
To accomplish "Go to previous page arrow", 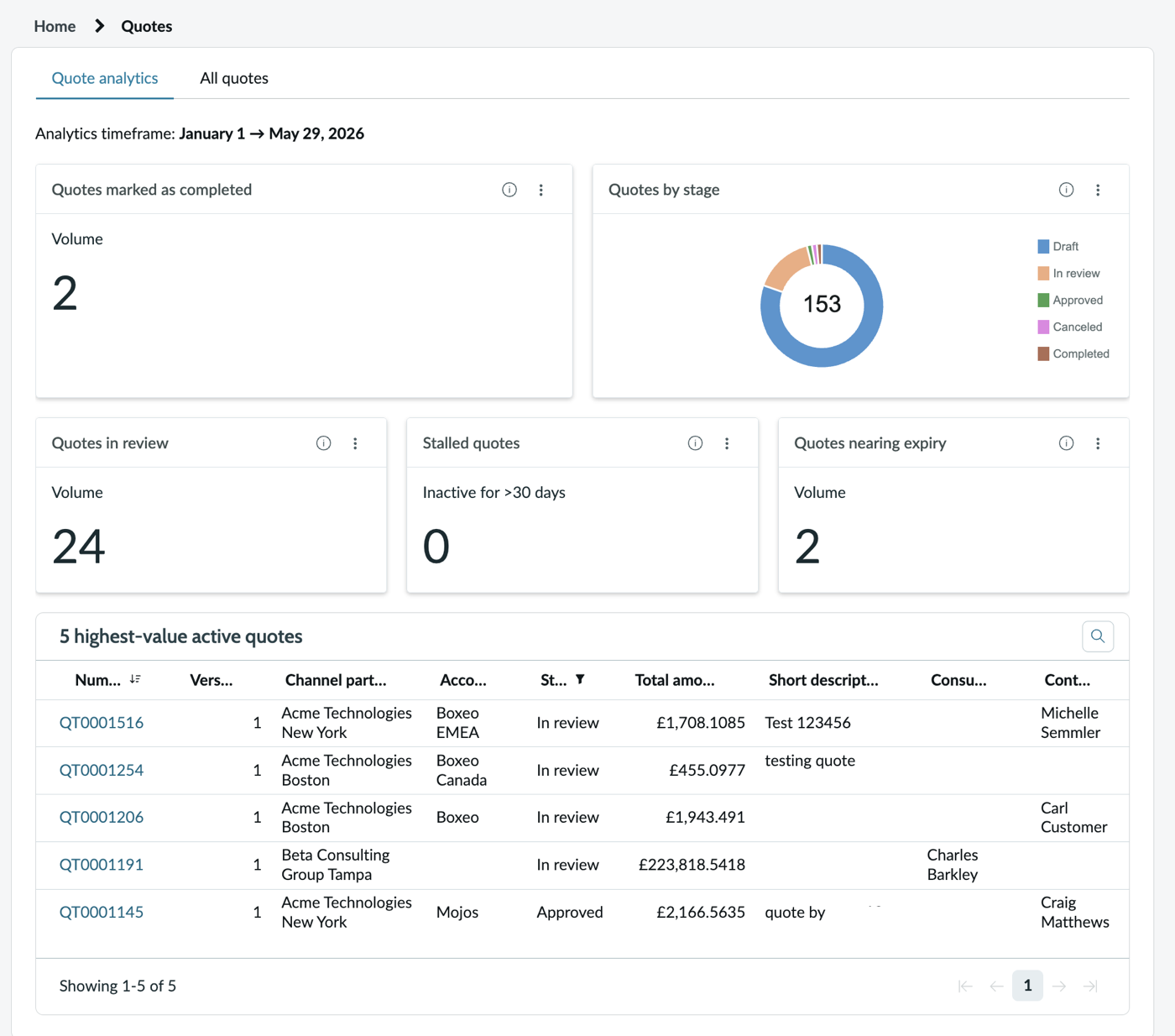I will tap(996, 986).
